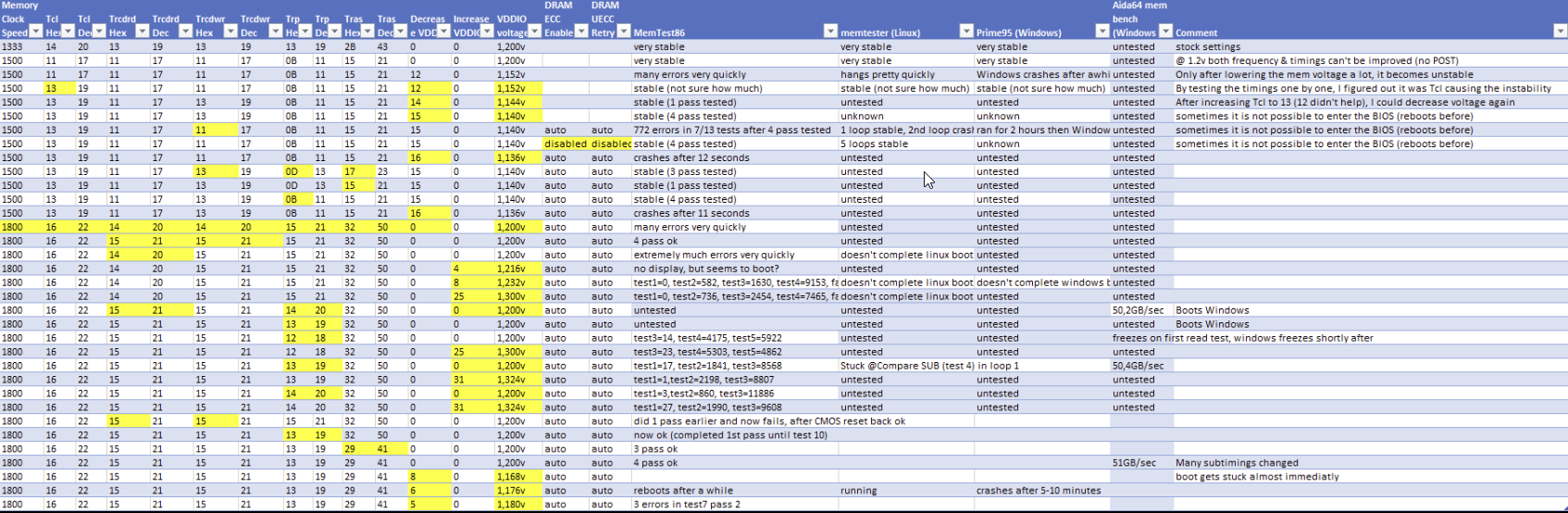
Task: Open the Decrease VDDIO filter dropdown
Action: click(x=443, y=31)
